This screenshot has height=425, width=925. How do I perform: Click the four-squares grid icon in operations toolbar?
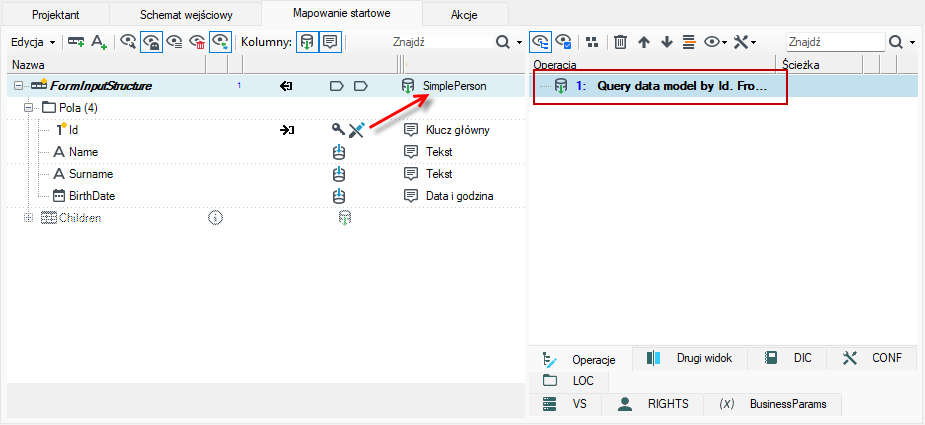(x=592, y=42)
